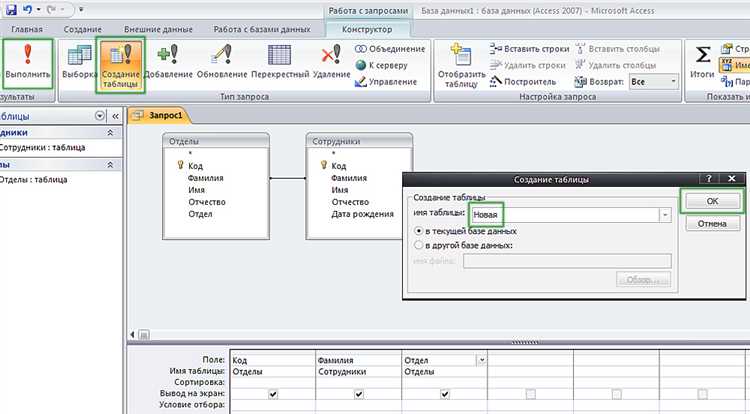
Task: Open the Внешние данные ribbon tab
Action: [x=158, y=29]
